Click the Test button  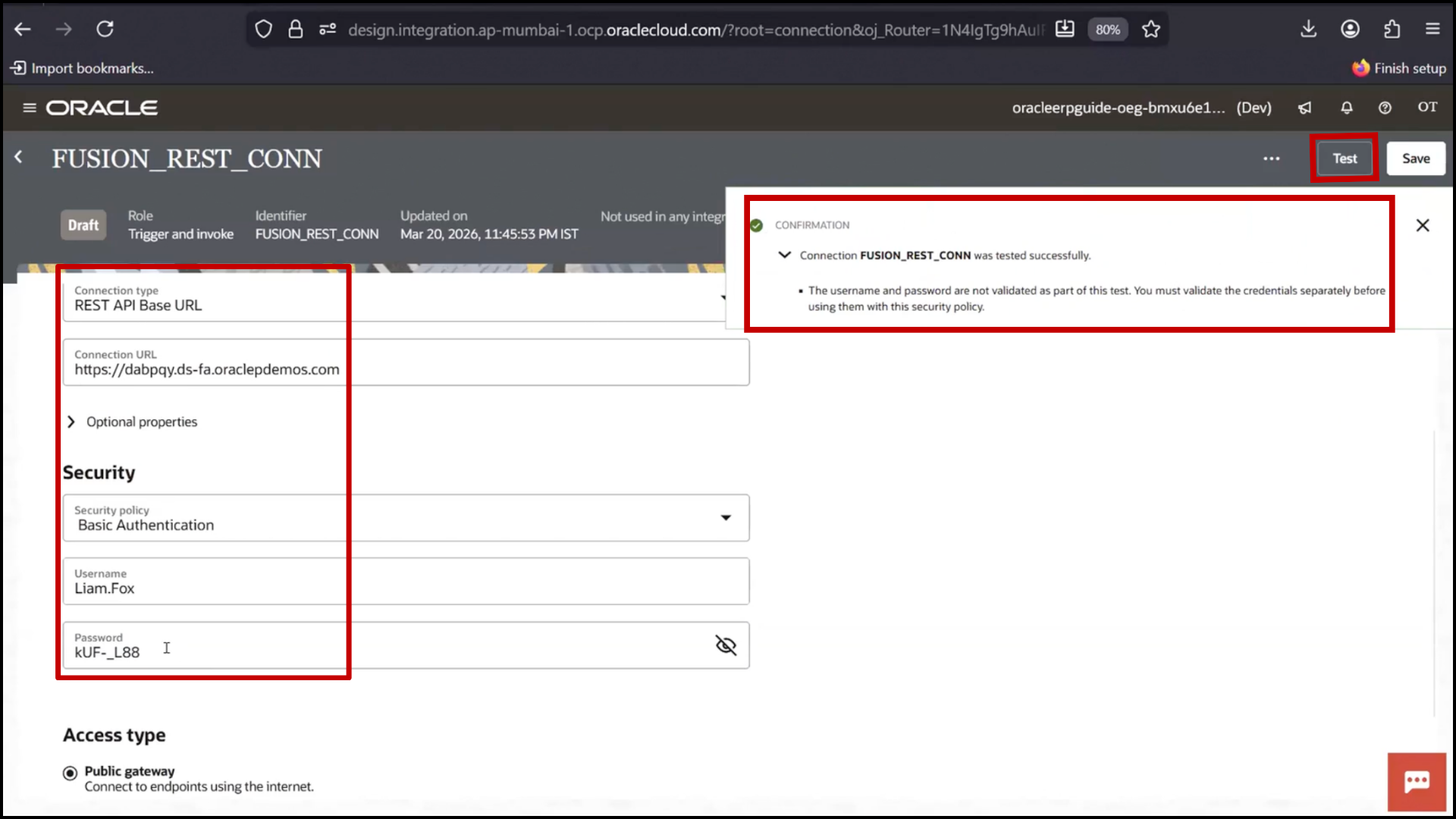[x=1345, y=158]
